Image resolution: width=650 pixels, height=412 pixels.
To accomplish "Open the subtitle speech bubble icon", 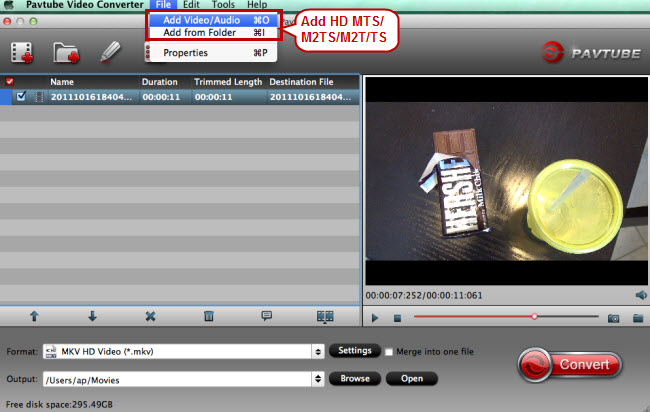I will click(267, 316).
